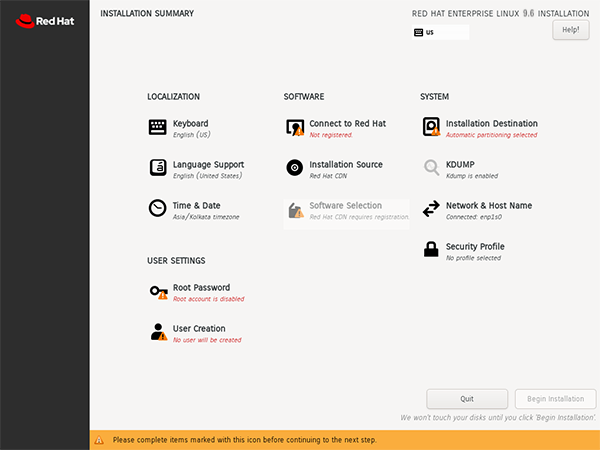600x450 pixels.
Task: Click the warning icon in the bottom bar
Action: pyautogui.click(x=100, y=439)
